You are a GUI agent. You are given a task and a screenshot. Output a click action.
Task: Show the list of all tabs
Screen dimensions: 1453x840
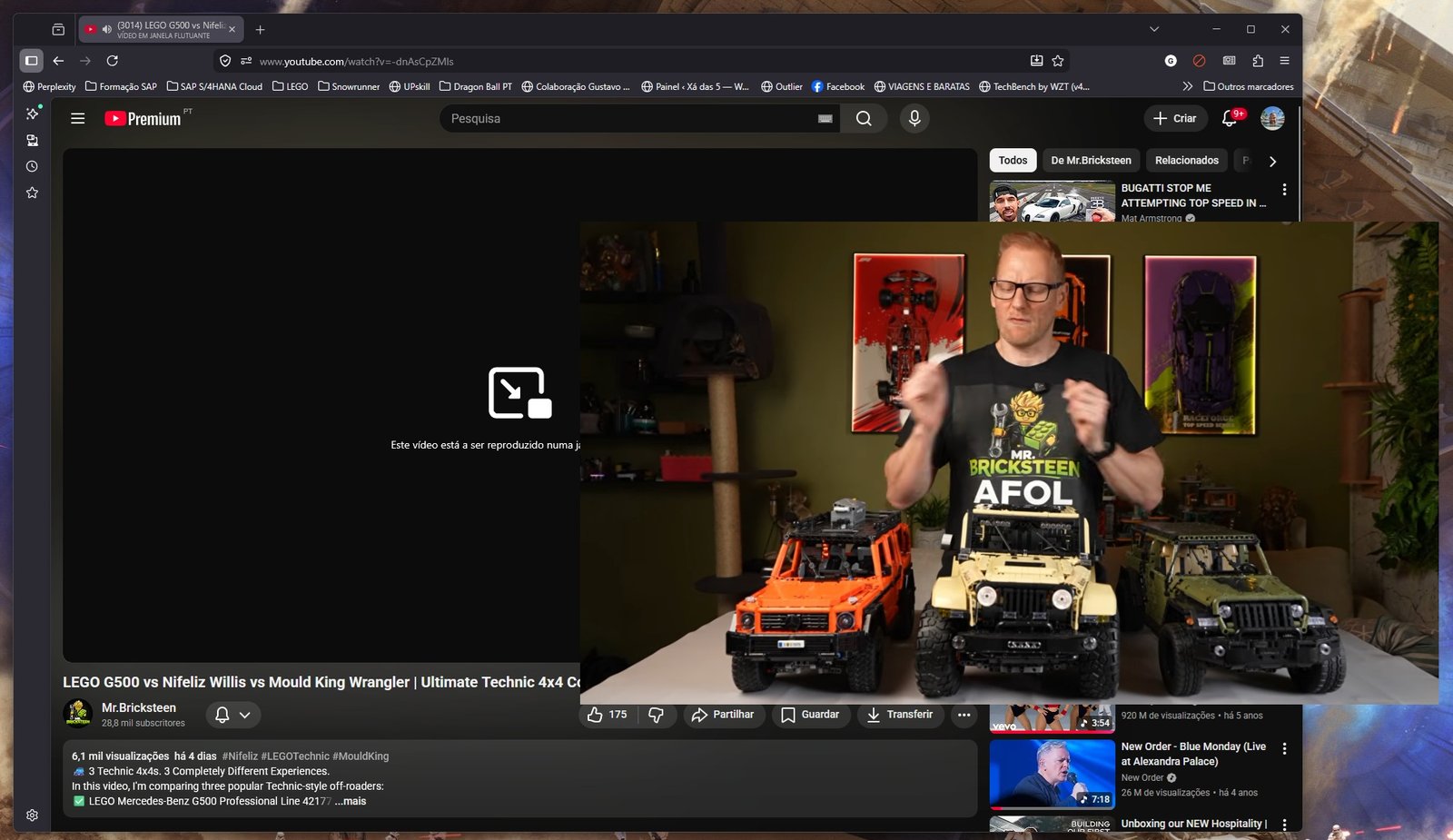pos(1154,29)
